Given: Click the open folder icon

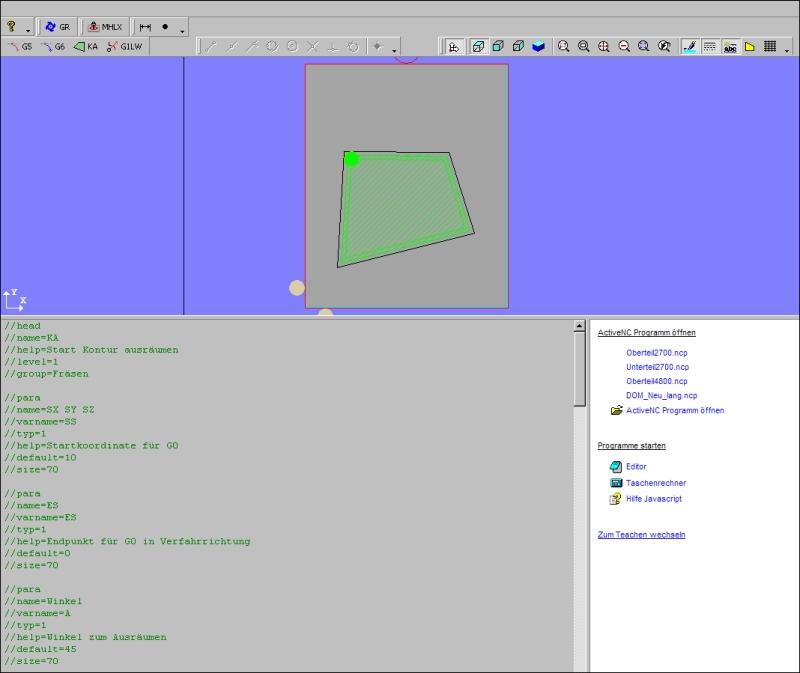Looking at the screenshot, I should (616, 410).
